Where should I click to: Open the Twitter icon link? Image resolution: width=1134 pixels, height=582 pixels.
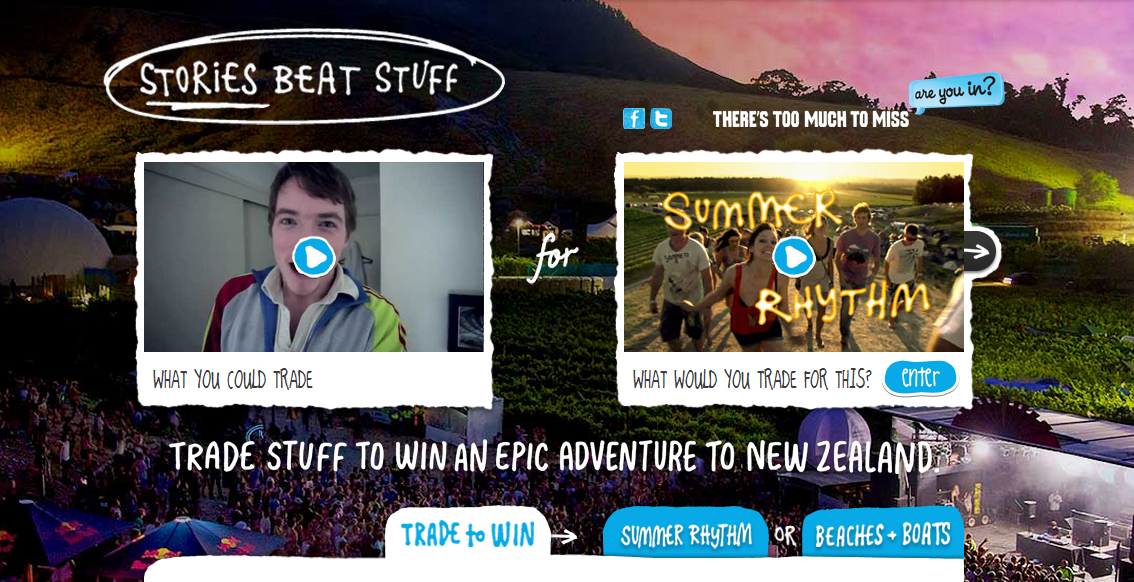pyautogui.click(x=661, y=119)
